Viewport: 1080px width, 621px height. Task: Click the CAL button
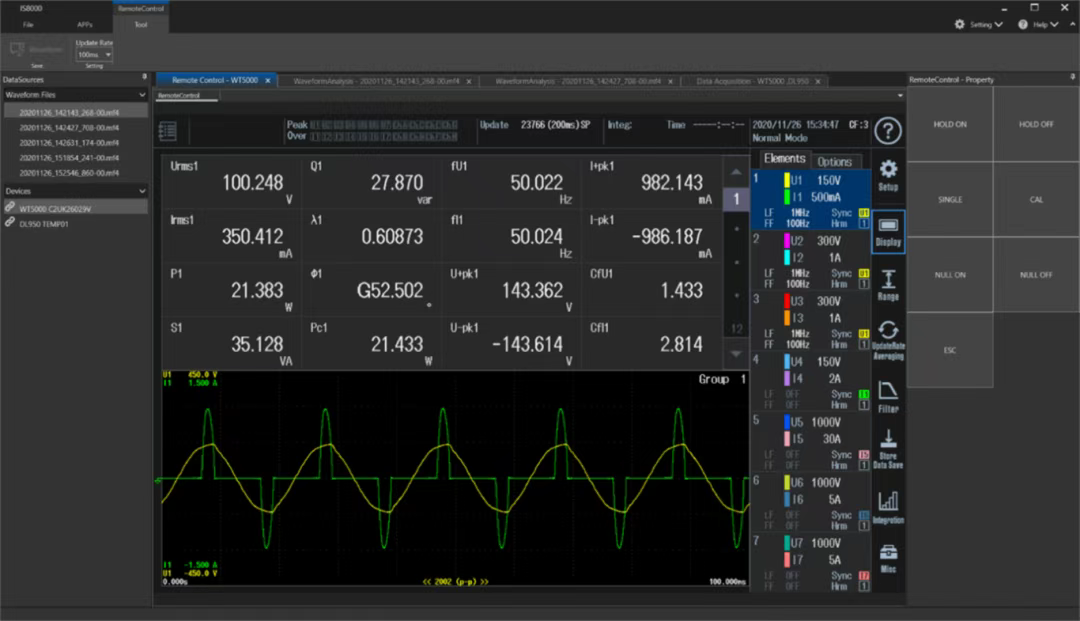click(x=1036, y=200)
